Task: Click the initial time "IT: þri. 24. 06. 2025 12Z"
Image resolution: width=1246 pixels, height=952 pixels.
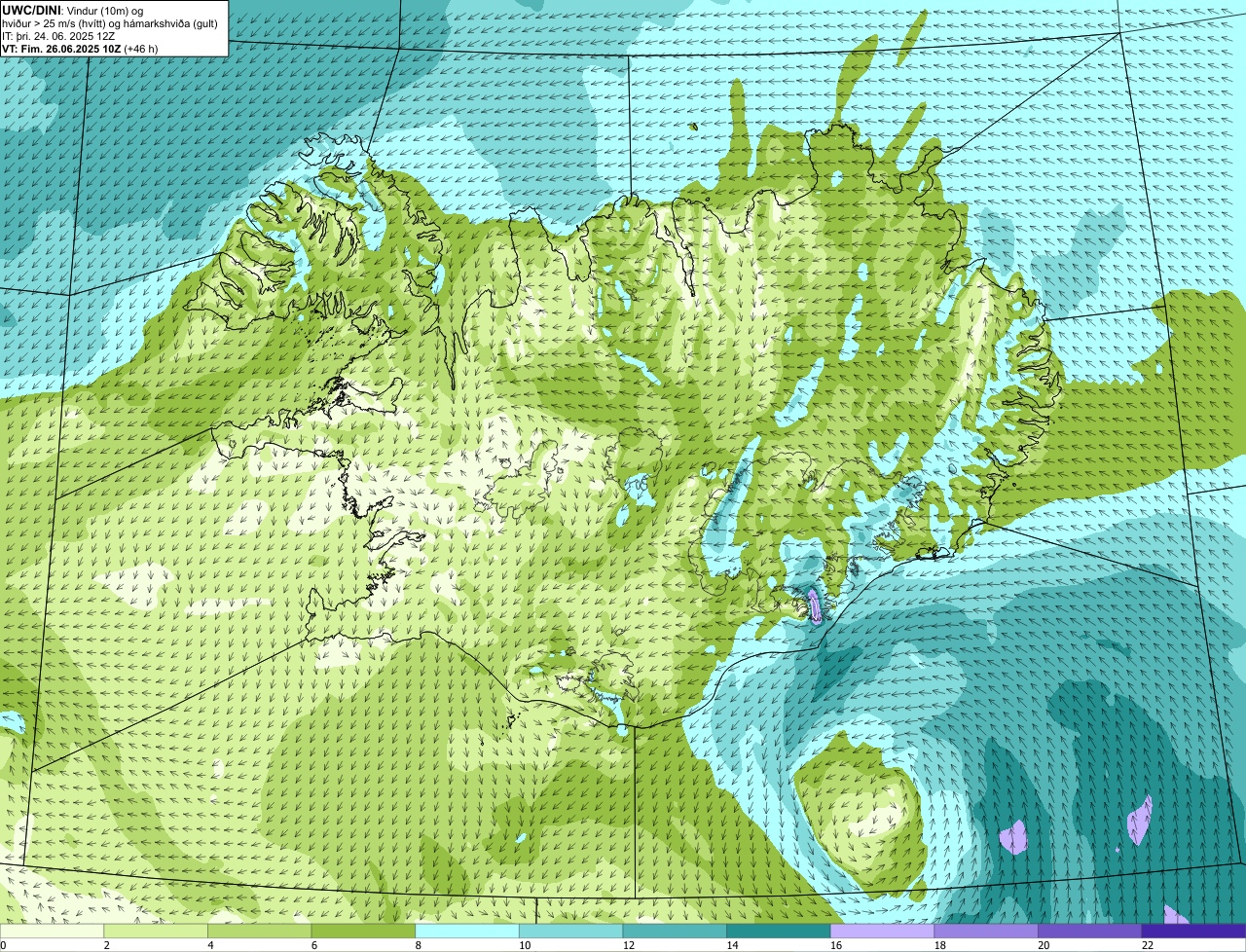Action: 58,35
